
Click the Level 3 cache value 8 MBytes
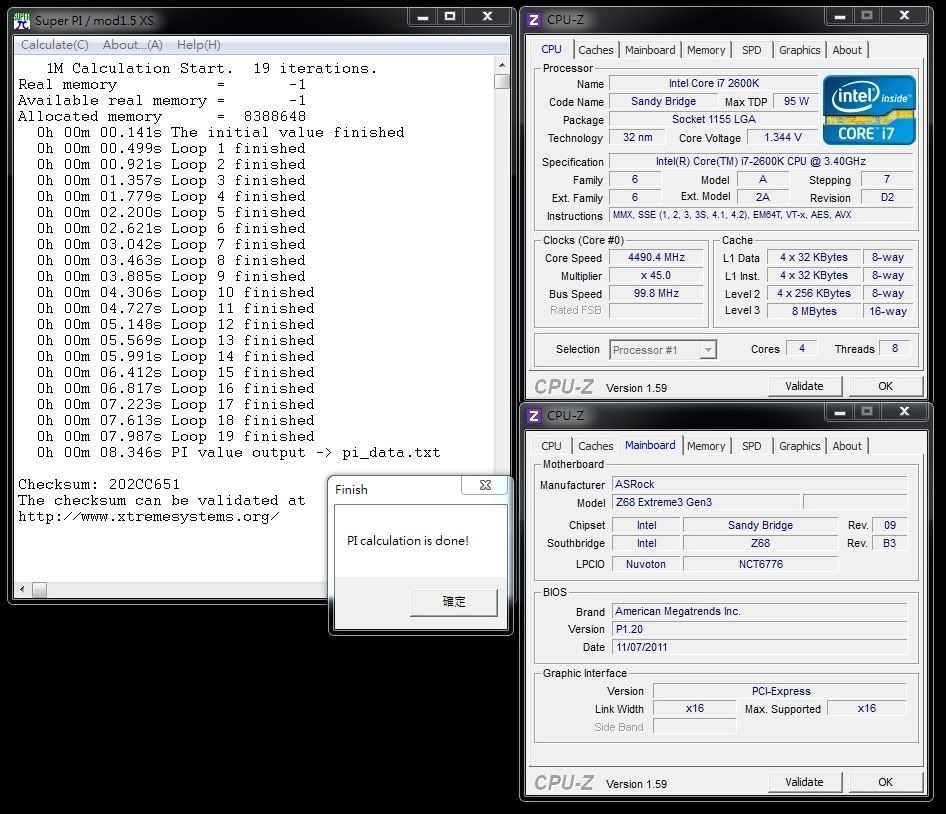(x=814, y=311)
